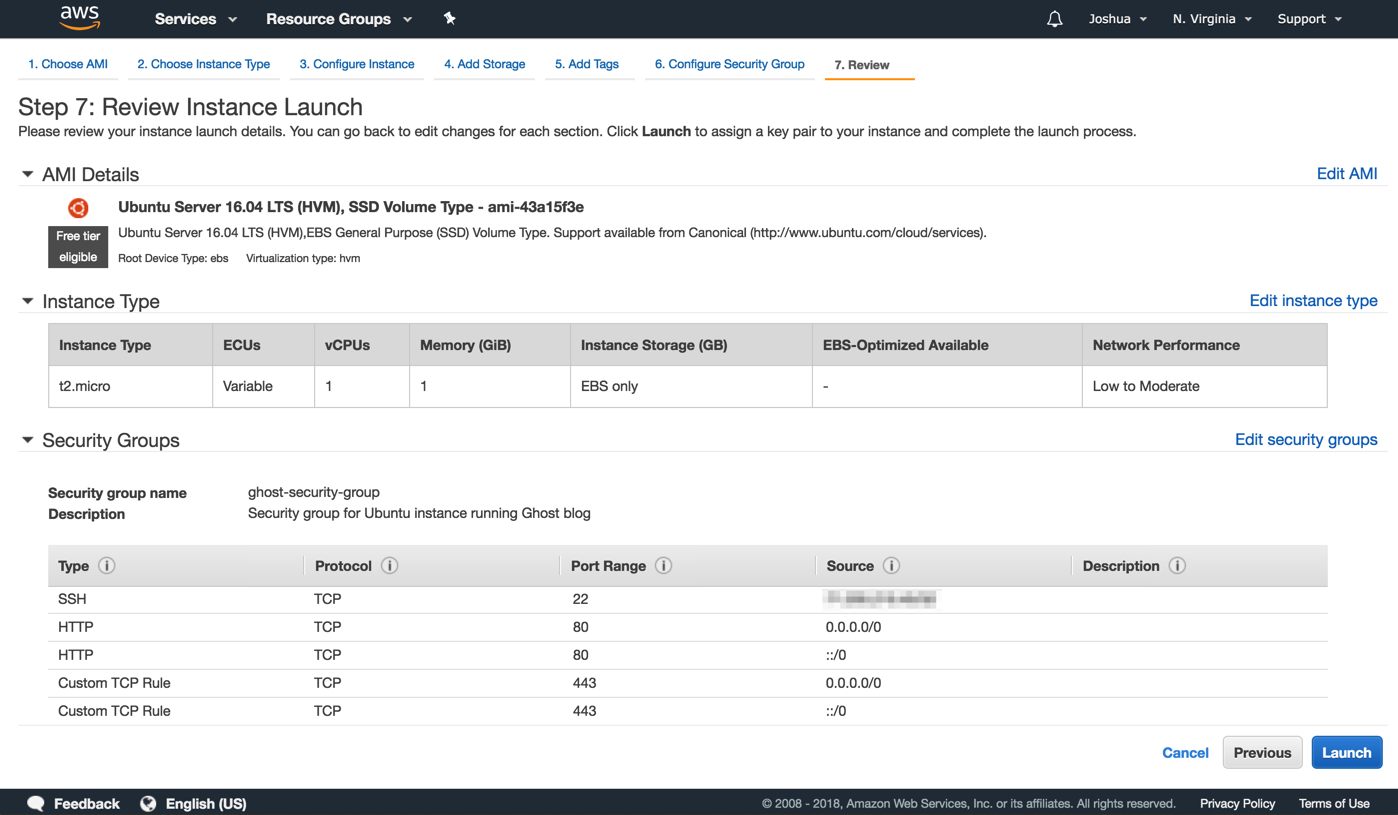Click the info icon beside the Source column
The width and height of the screenshot is (1398, 815).
(x=891, y=565)
